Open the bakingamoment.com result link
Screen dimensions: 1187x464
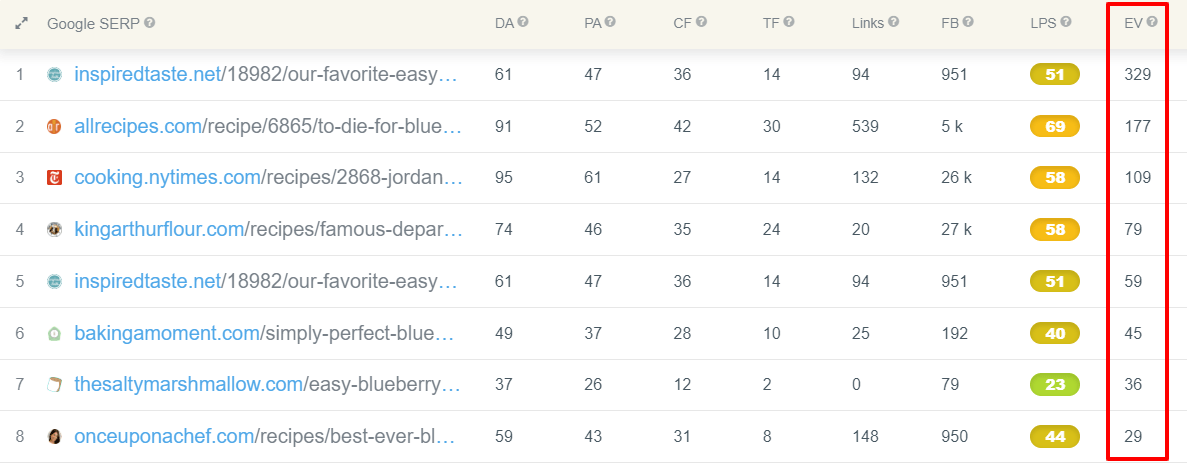[x=264, y=333]
